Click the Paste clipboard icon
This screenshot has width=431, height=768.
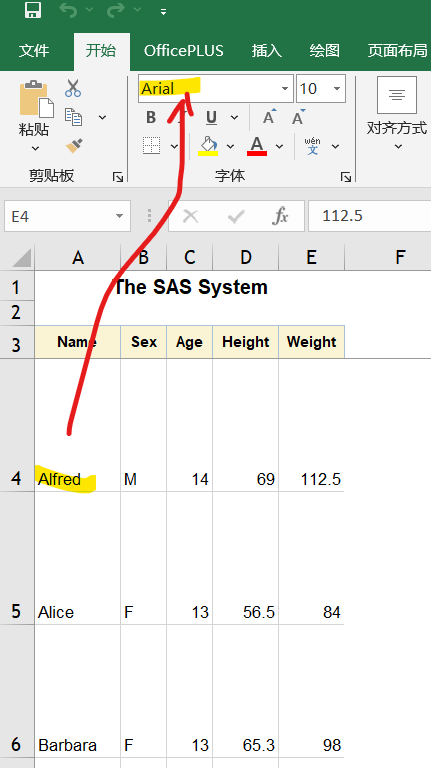(36, 99)
